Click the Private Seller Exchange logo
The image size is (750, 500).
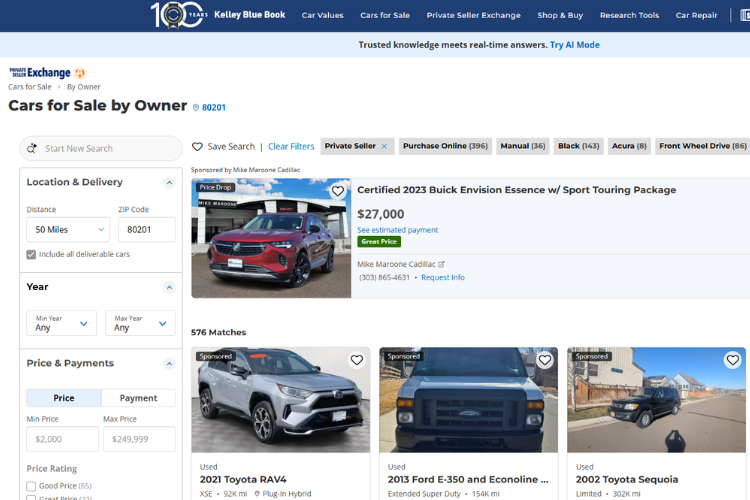[47, 73]
